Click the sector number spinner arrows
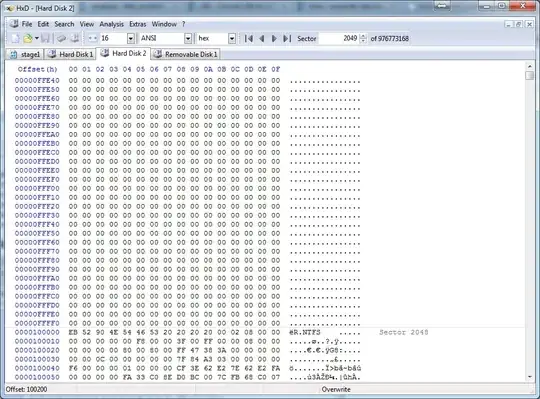The width and height of the screenshot is (540, 399). point(363,38)
